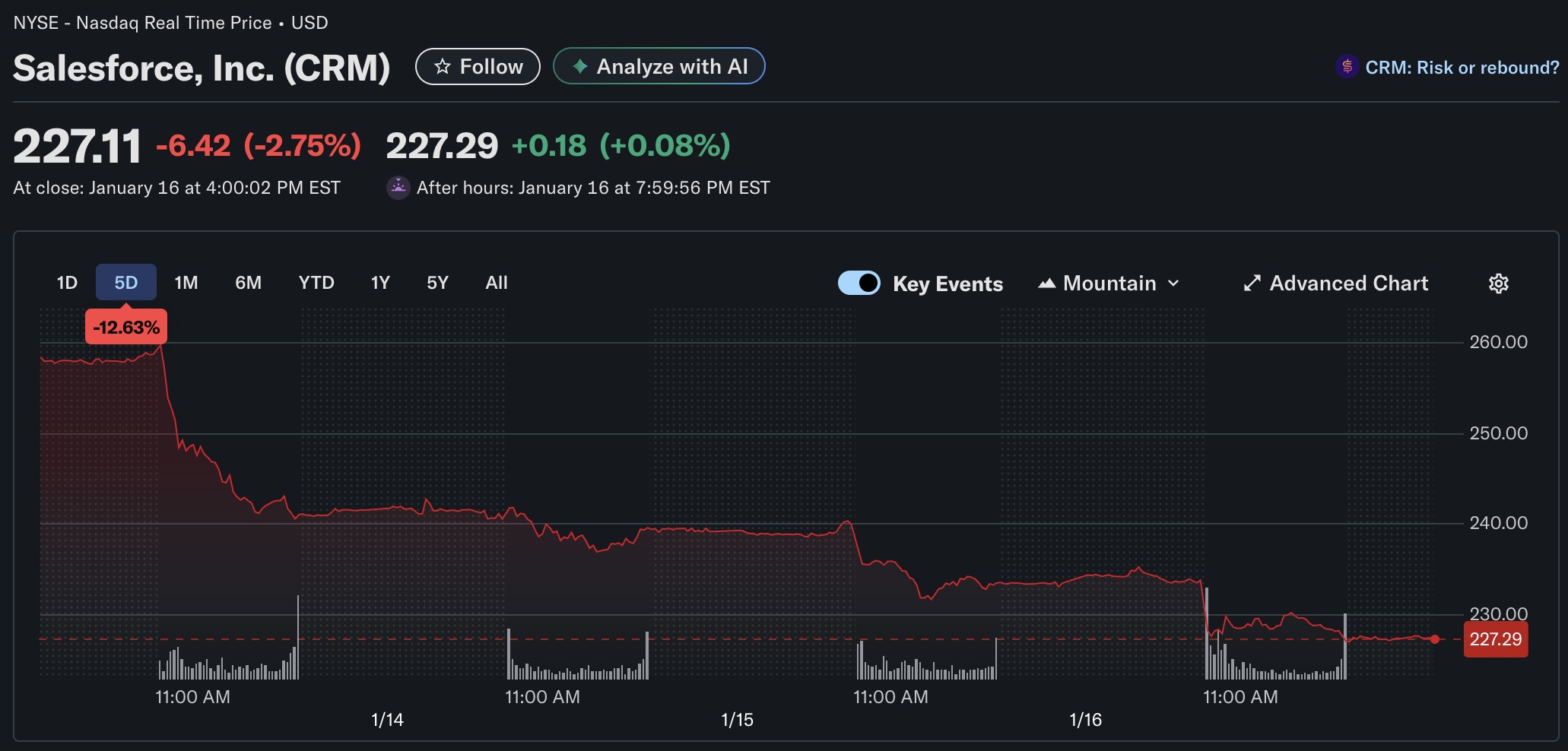This screenshot has height=751, width=1568.
Task: Choose the 5Y time range
Action: 437,283
